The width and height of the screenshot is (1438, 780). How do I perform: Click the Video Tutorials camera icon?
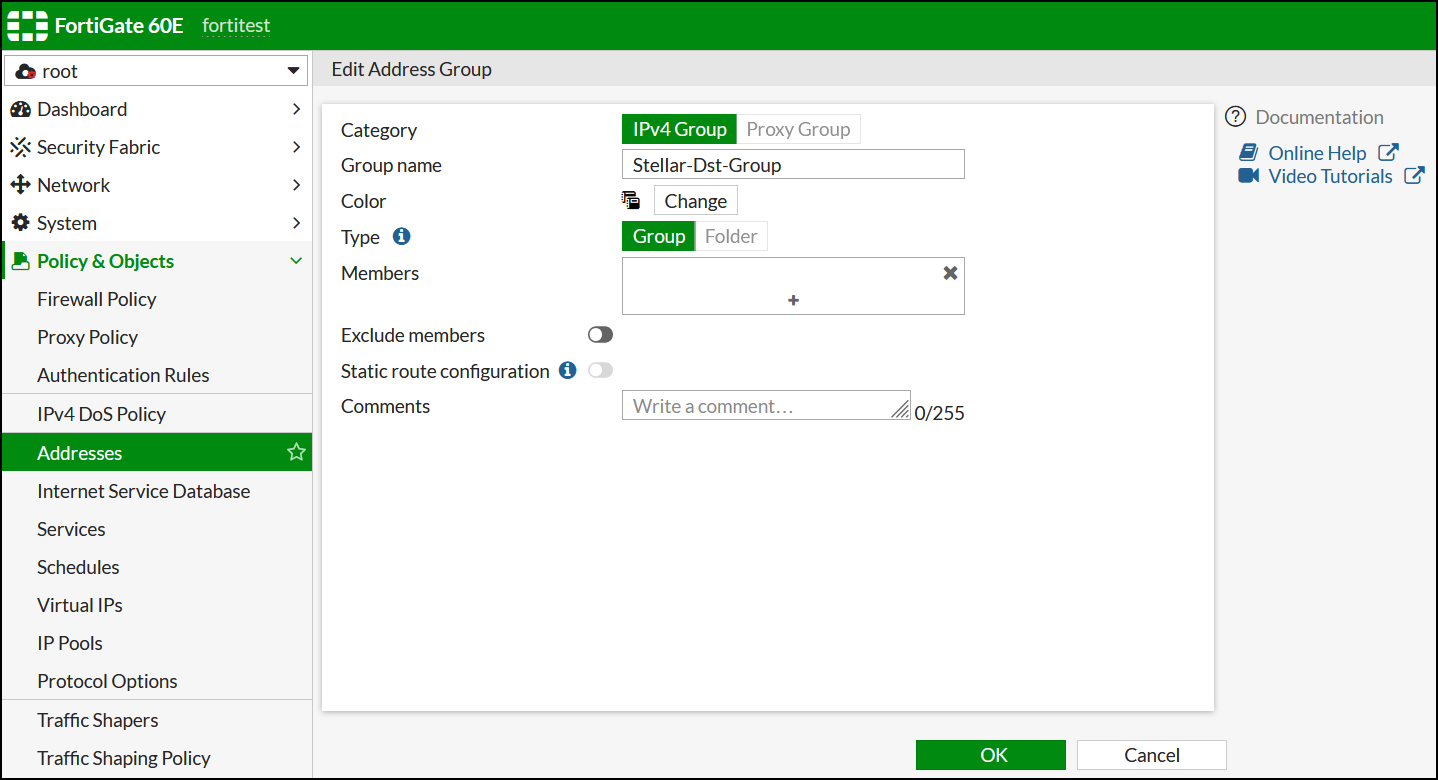point(1248,176)
